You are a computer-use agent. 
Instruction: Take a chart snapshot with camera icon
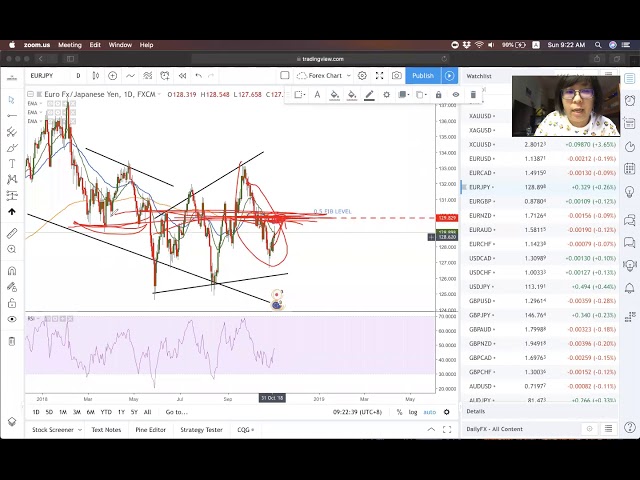pos(397,76)
